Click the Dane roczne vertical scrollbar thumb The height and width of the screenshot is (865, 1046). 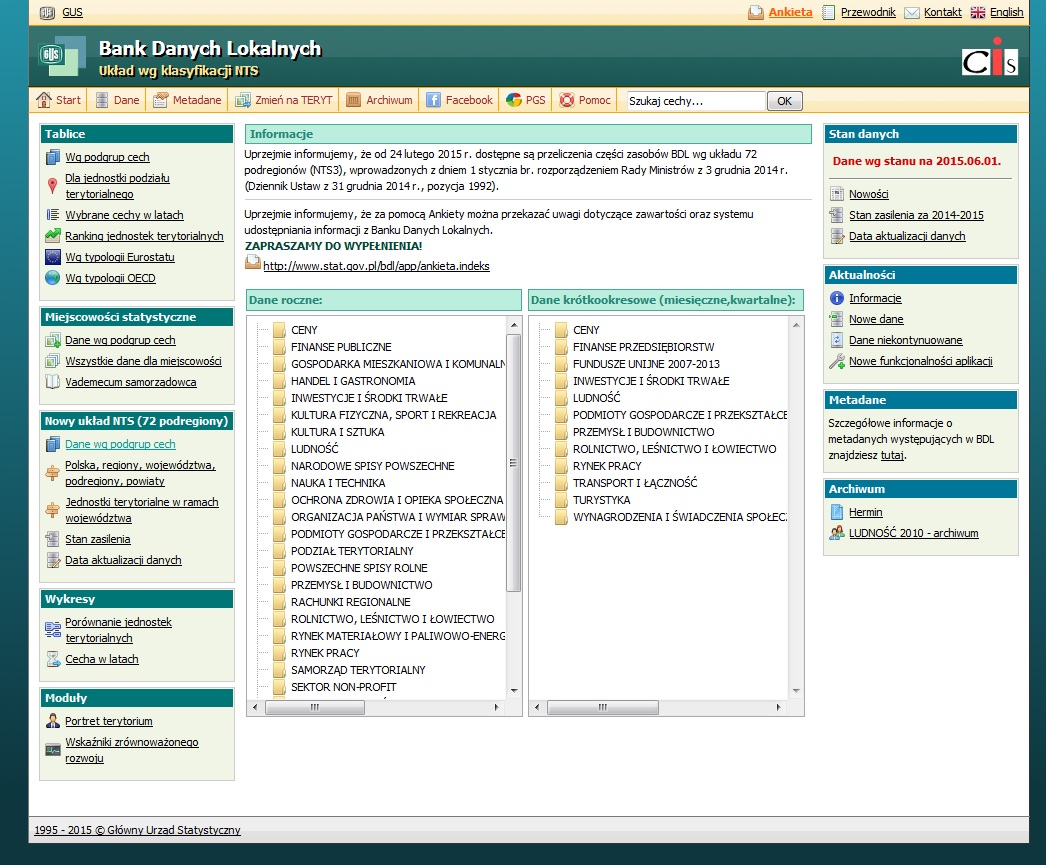tap(514, 462)
